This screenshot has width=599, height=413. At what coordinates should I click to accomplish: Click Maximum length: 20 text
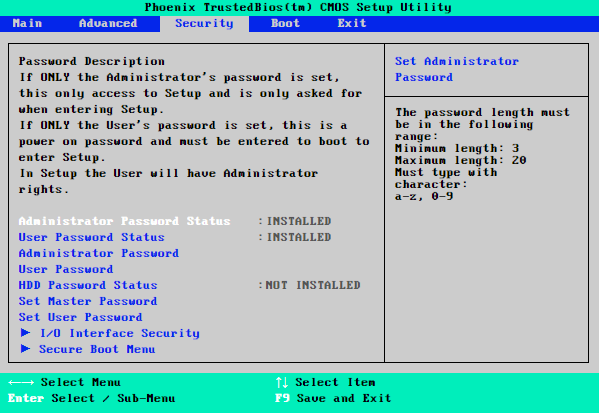tap(461, 160)
